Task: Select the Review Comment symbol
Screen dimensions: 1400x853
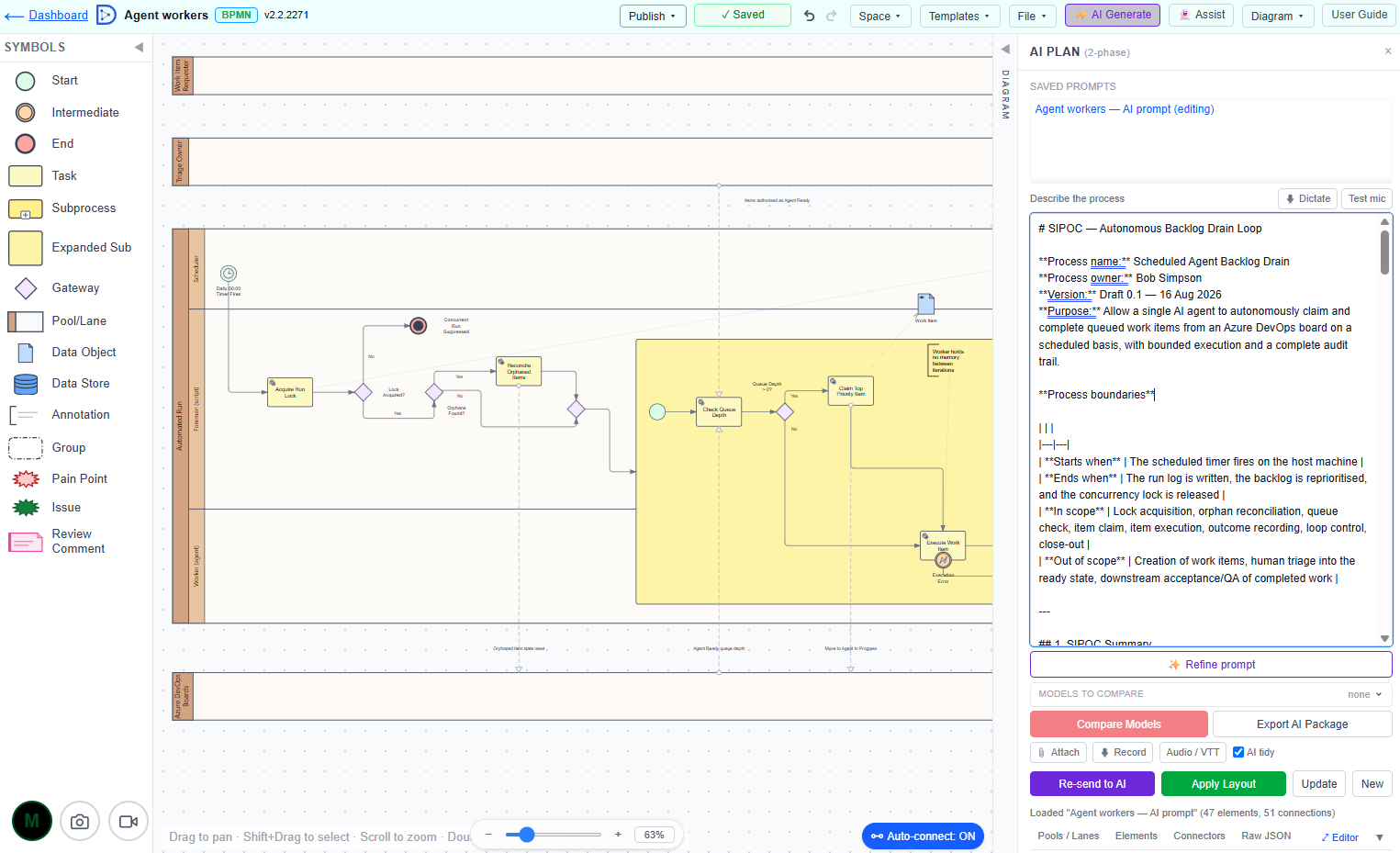Action: tap(26, 542)
